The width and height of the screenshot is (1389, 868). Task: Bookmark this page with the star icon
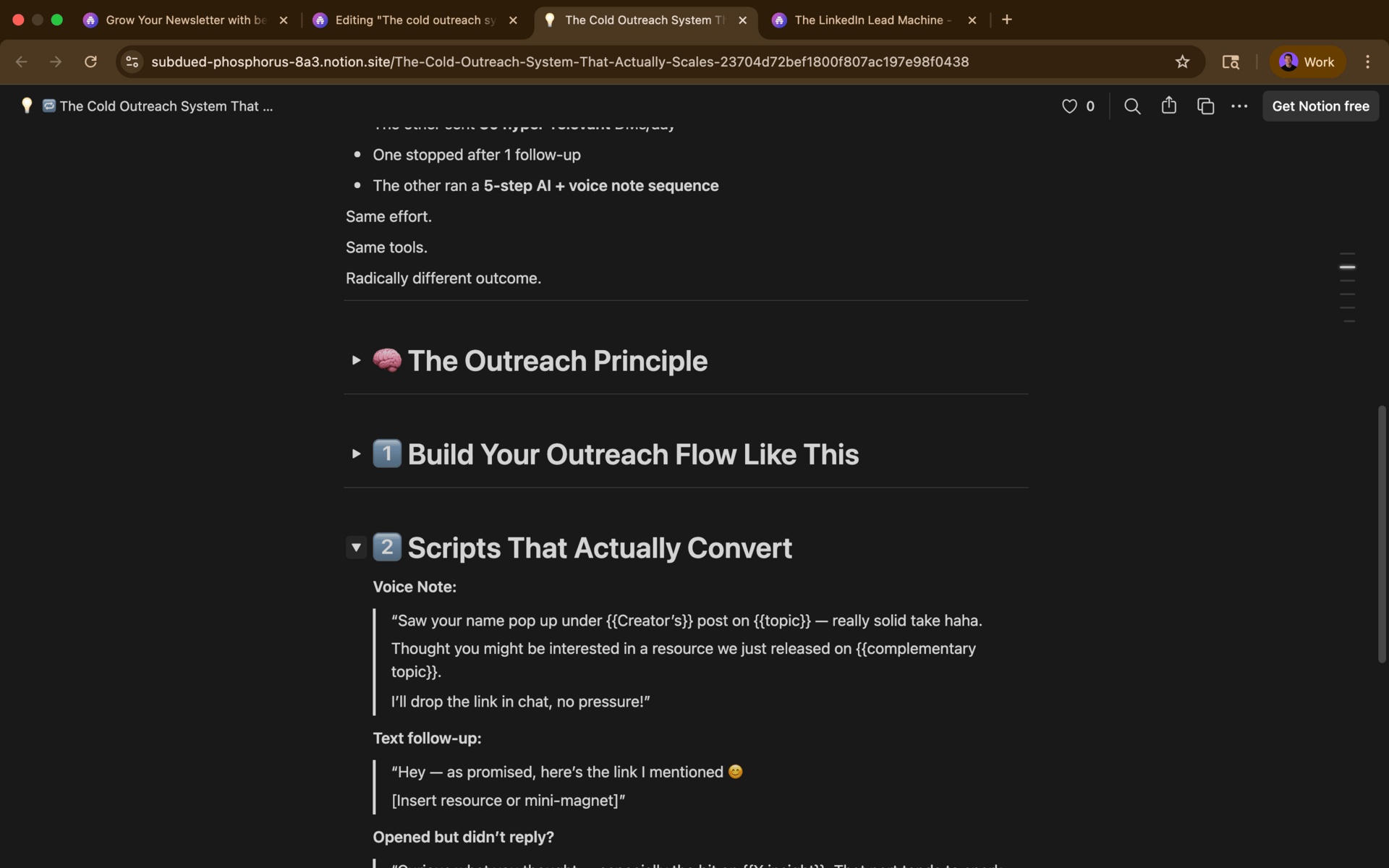1182,62
